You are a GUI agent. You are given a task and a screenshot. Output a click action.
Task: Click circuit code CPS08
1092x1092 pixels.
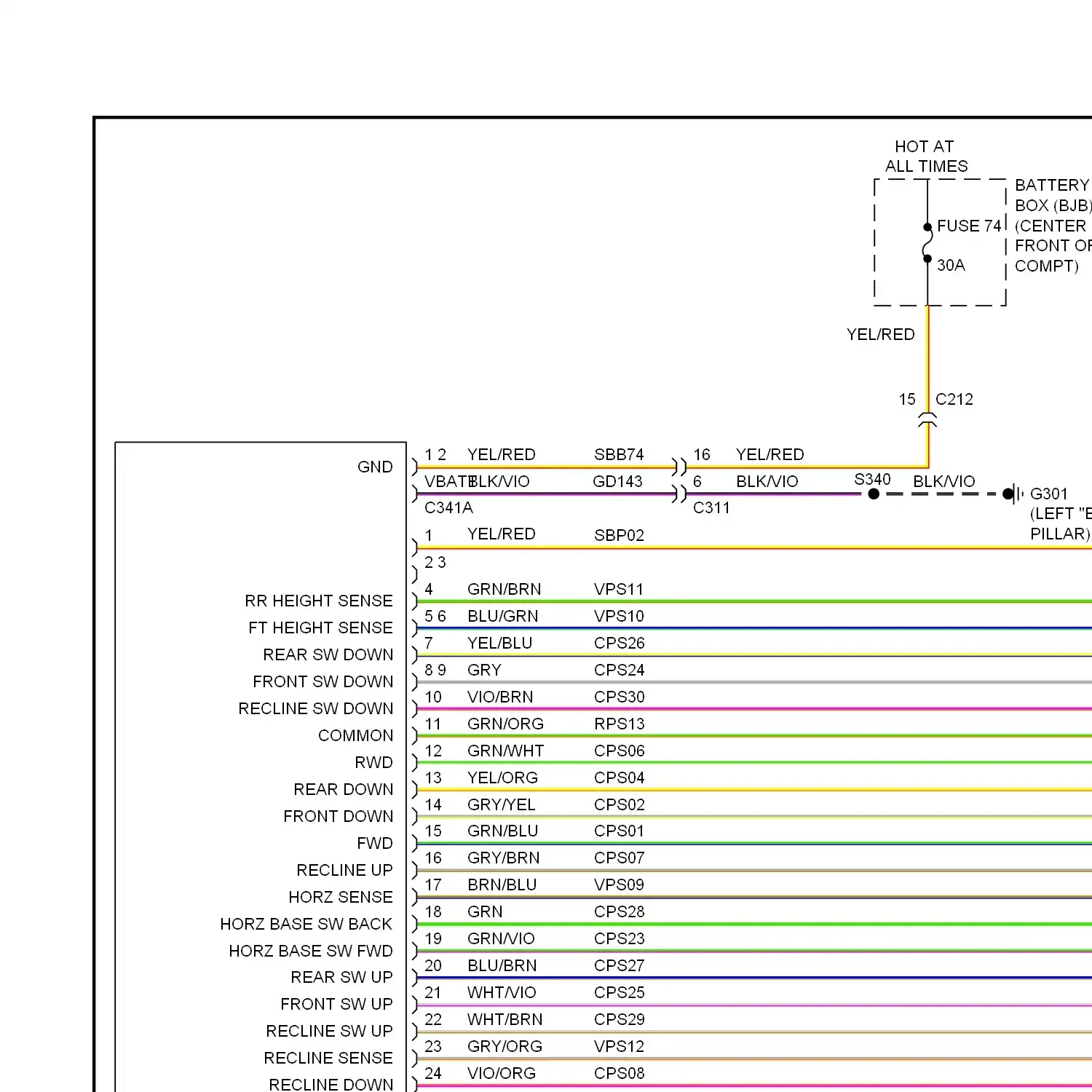click(619, 1073)
